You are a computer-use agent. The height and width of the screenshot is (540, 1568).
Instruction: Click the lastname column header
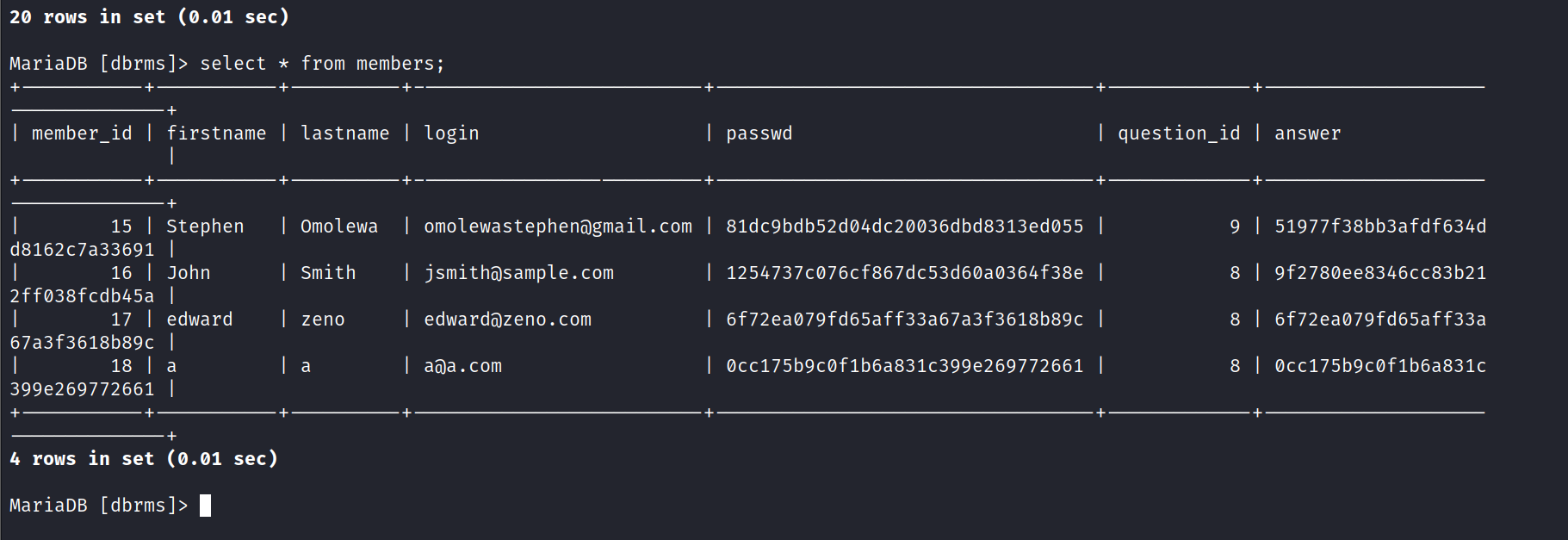344,133
